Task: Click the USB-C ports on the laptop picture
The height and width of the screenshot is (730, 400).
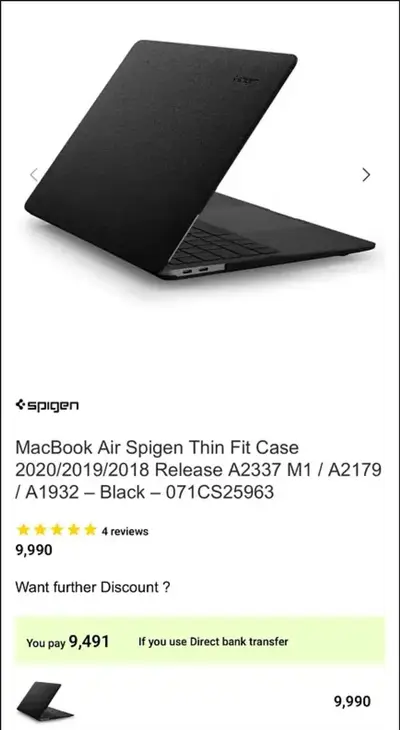Action: point(196,270)
